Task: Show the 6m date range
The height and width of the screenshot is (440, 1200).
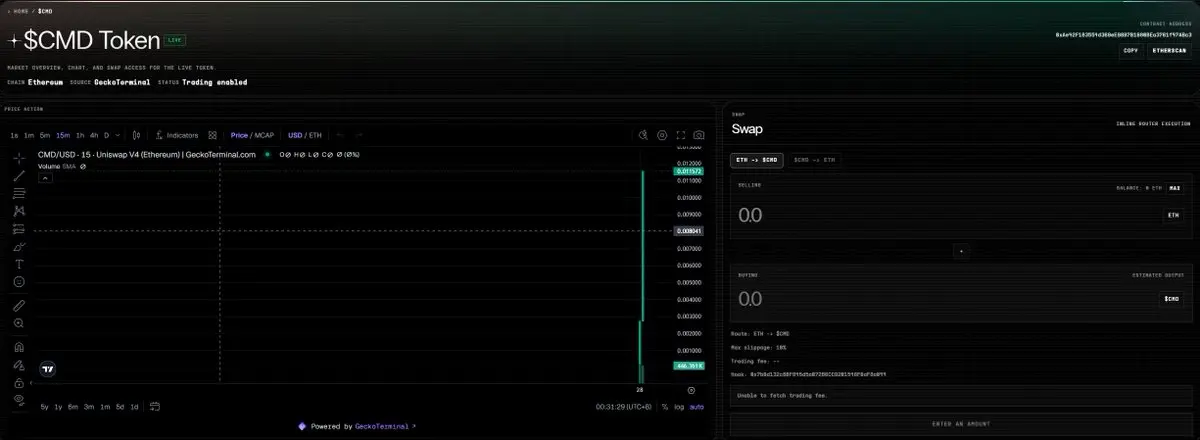Action: (73, 407)
